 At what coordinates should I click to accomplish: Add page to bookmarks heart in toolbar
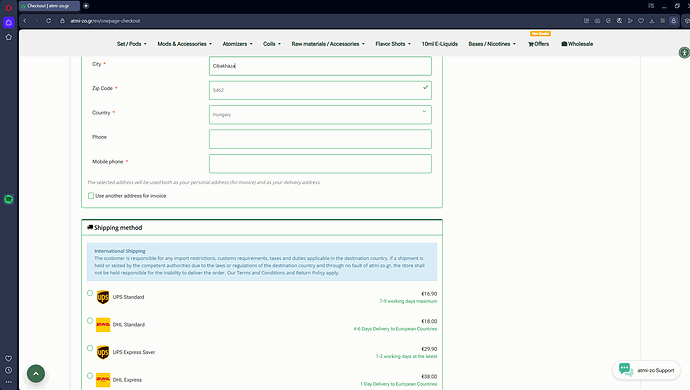coord(641,21)
